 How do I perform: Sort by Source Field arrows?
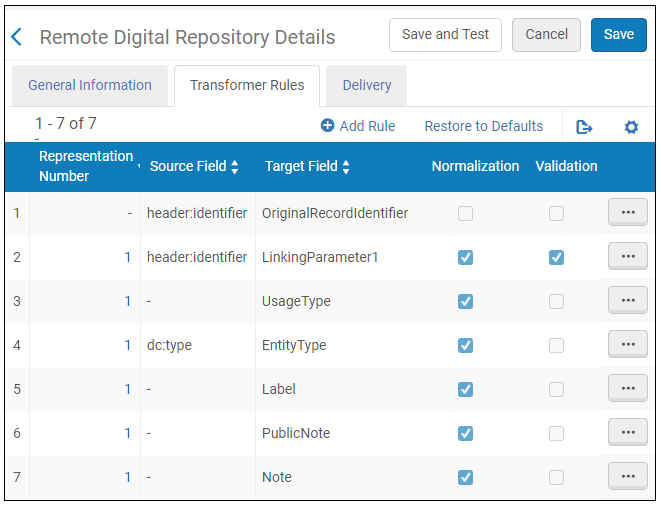pos(235,167)
